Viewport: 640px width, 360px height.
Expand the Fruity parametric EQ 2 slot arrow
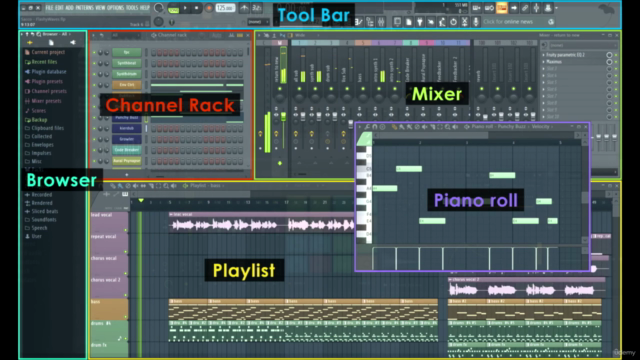tap(544, 55)
